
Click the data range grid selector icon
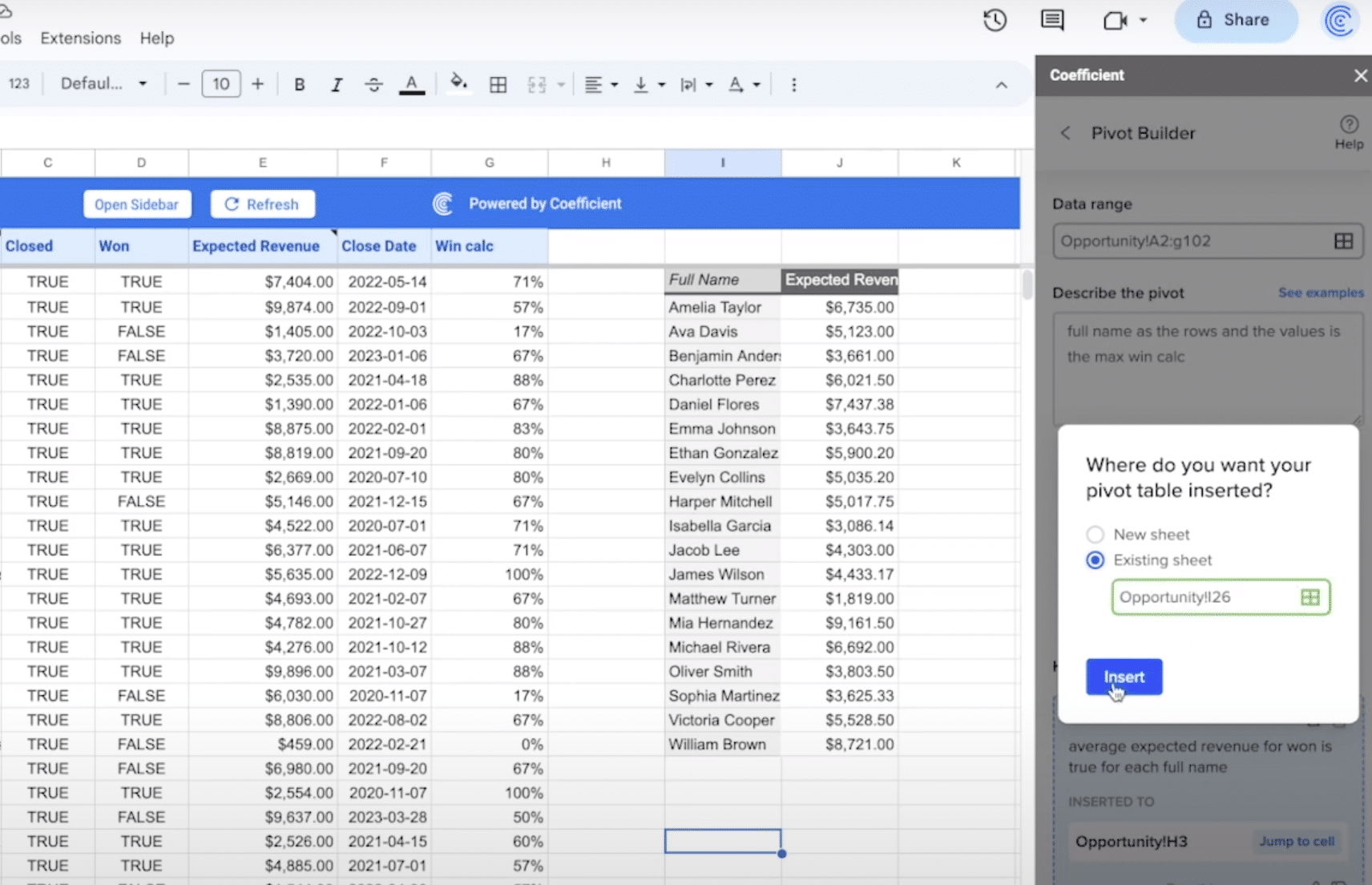point(1343,241)
